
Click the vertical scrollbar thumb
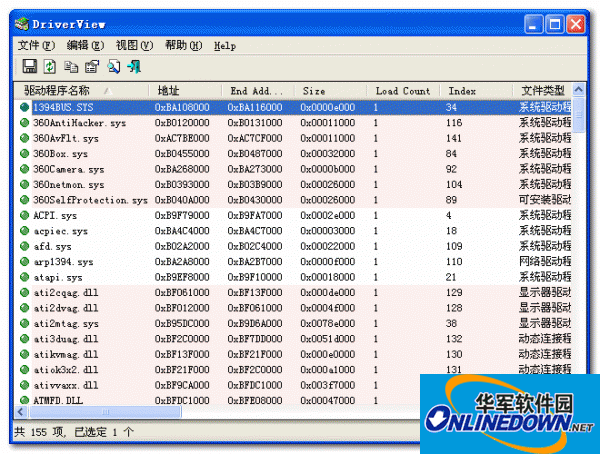579,115
